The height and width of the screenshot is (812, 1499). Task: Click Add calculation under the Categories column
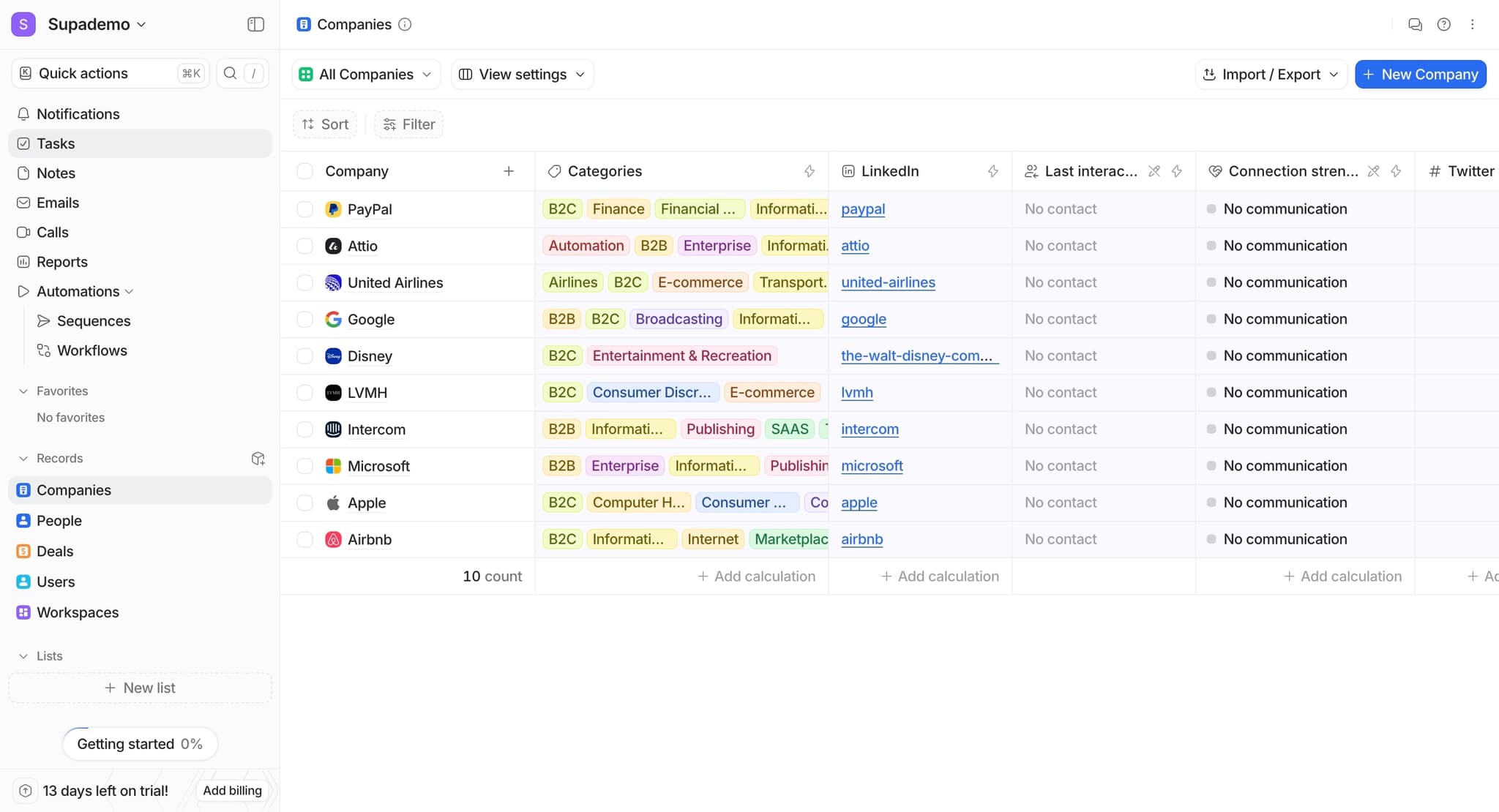click(756, 576)
